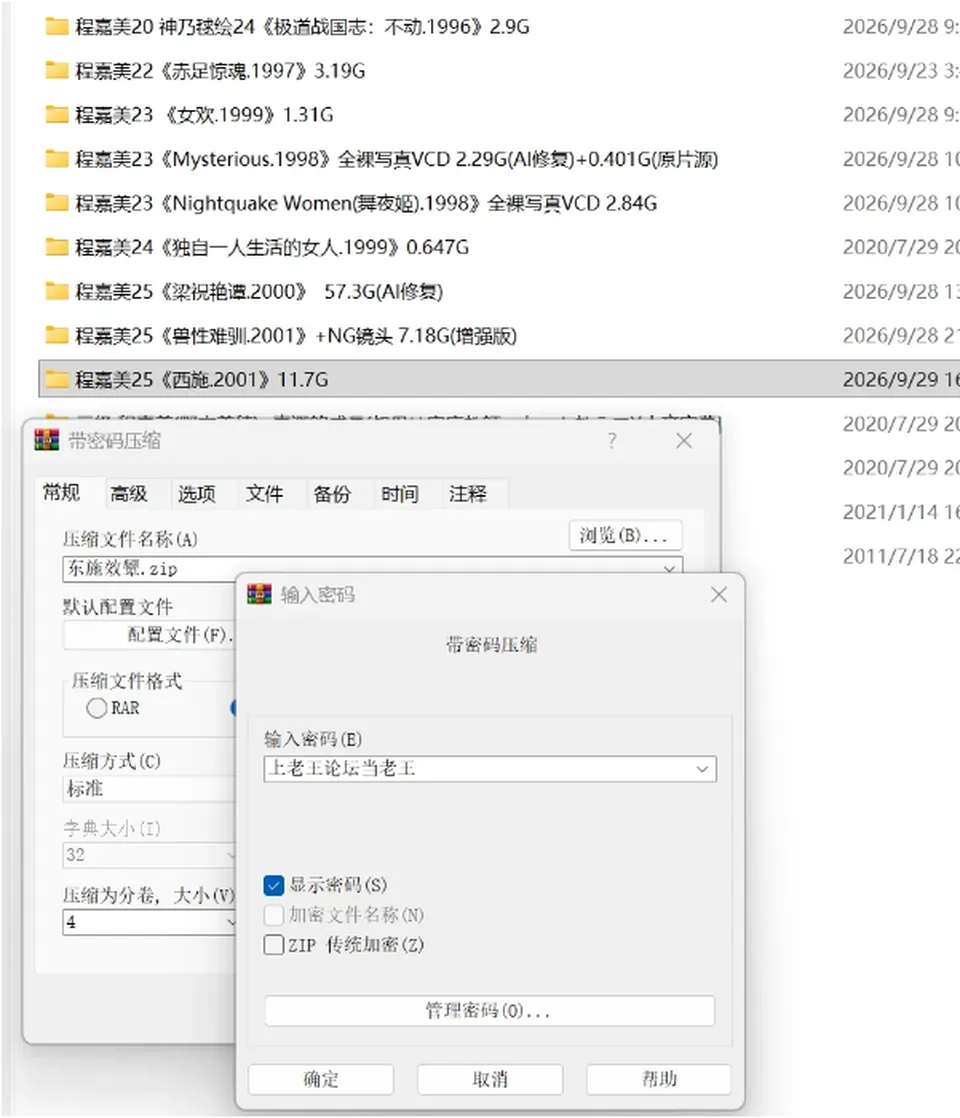Open the 压缩为分卷 size dropdown

230,922
